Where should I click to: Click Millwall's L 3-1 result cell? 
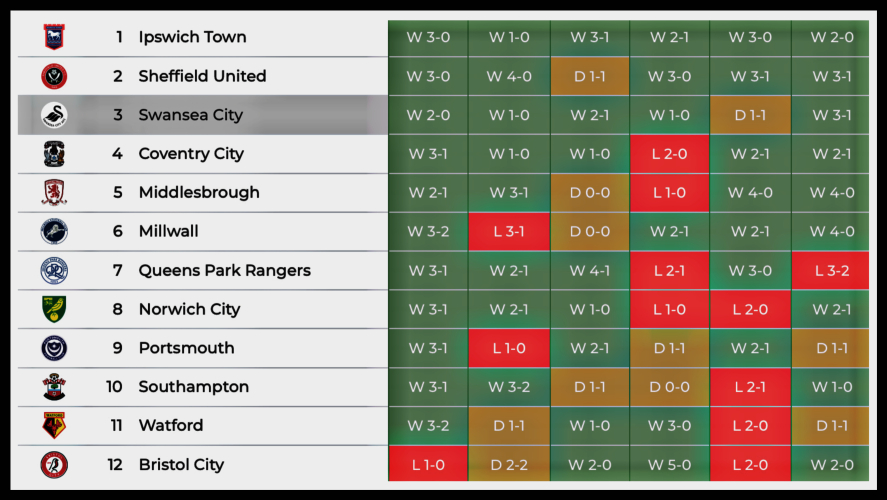(x=509, y=231)
